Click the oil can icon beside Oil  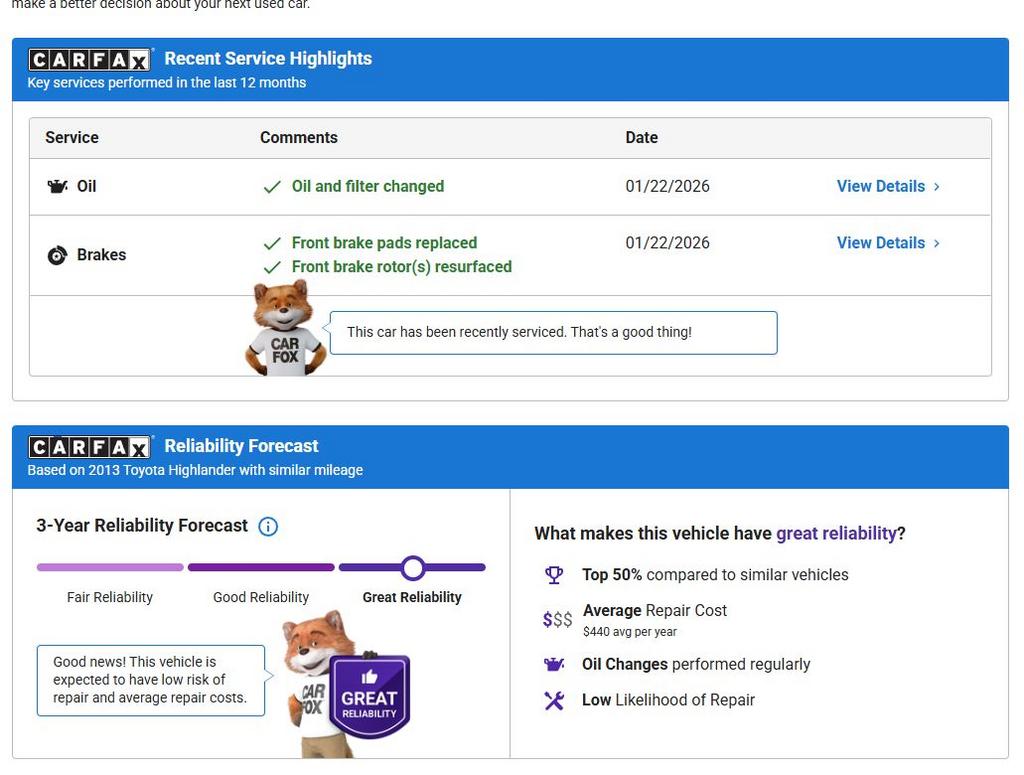pos(57,187)
